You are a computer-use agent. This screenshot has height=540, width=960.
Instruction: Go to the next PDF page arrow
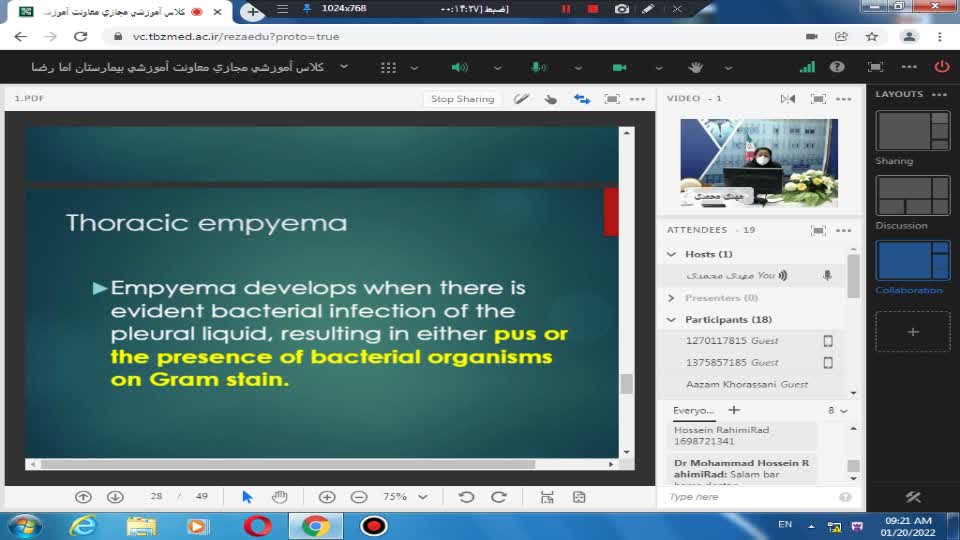(115, 497)
